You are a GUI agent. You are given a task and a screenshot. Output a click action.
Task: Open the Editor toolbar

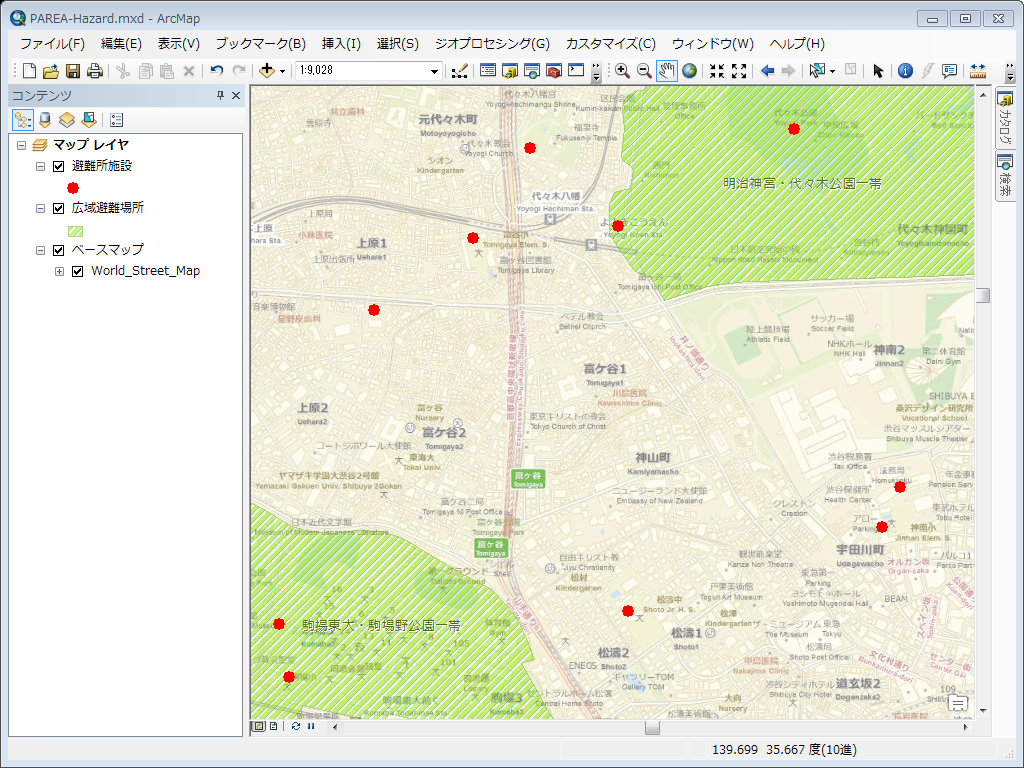[x=460, y=71]
